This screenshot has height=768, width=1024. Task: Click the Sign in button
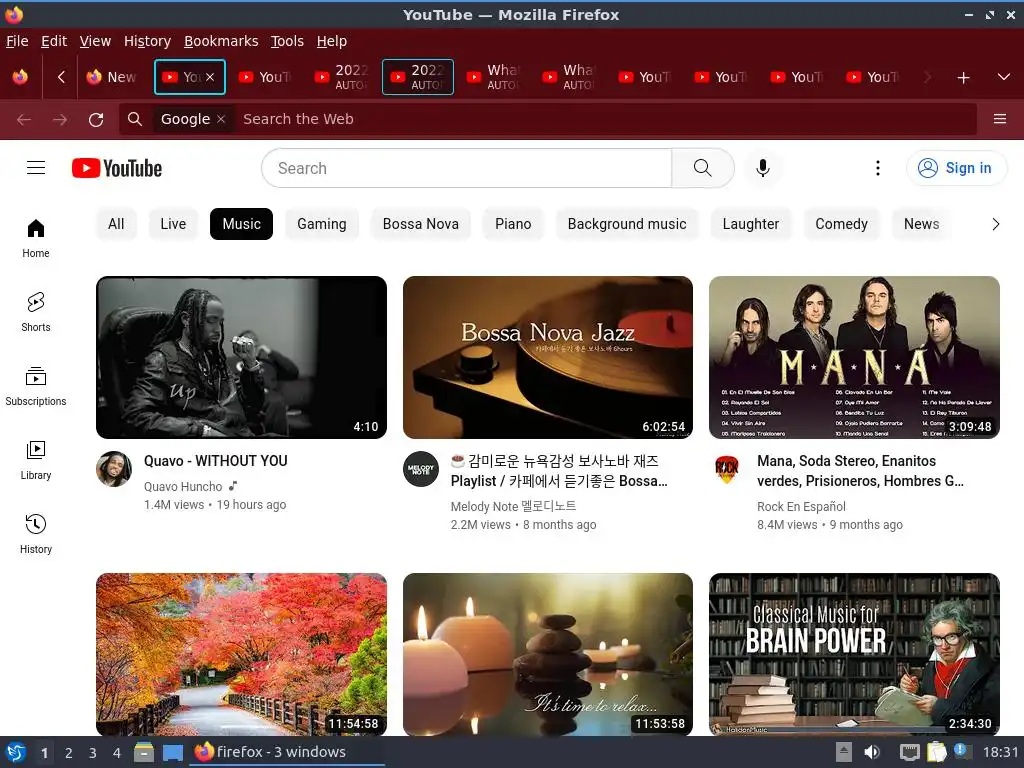coord(957,168)
